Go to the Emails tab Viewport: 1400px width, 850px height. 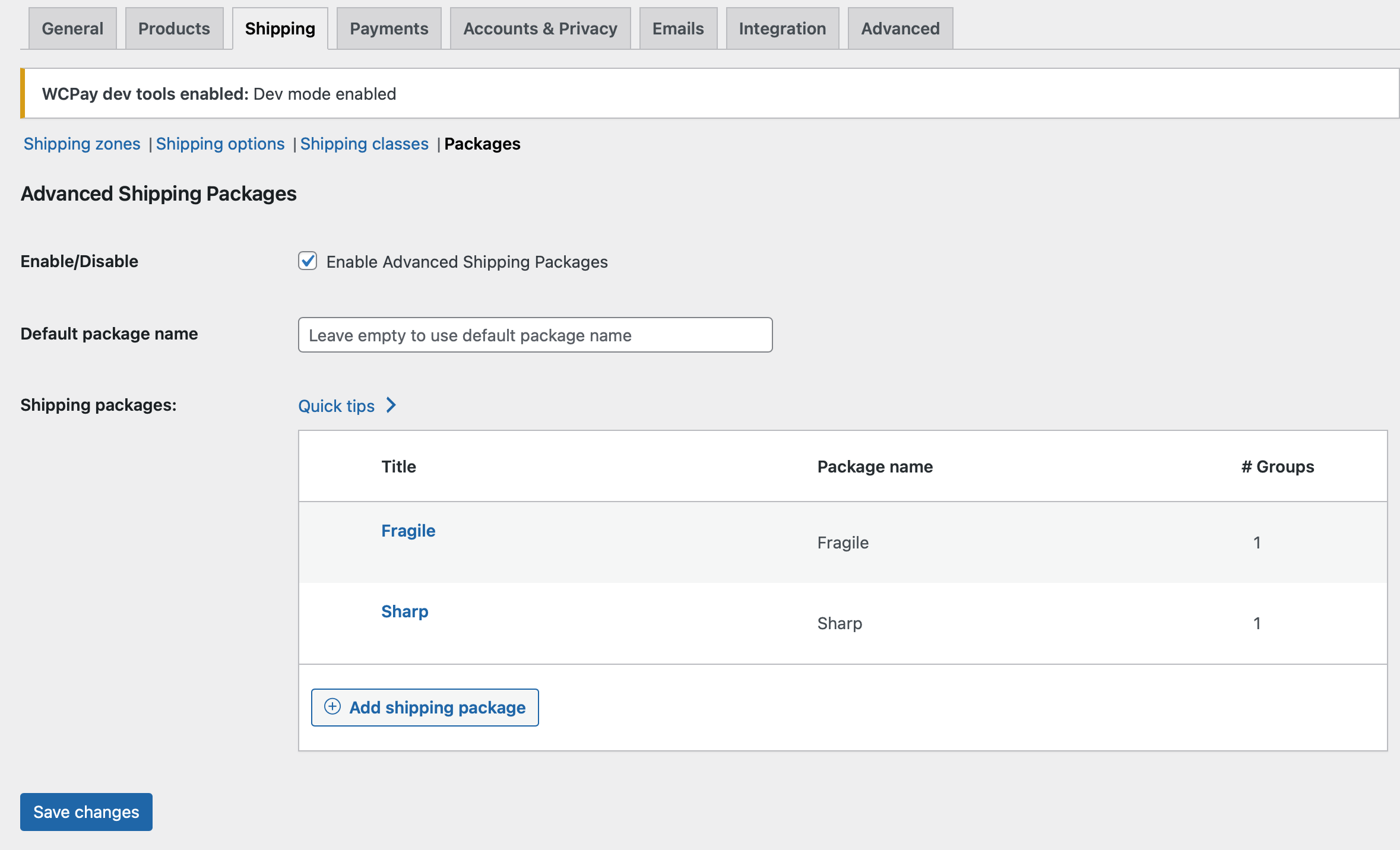678,28
